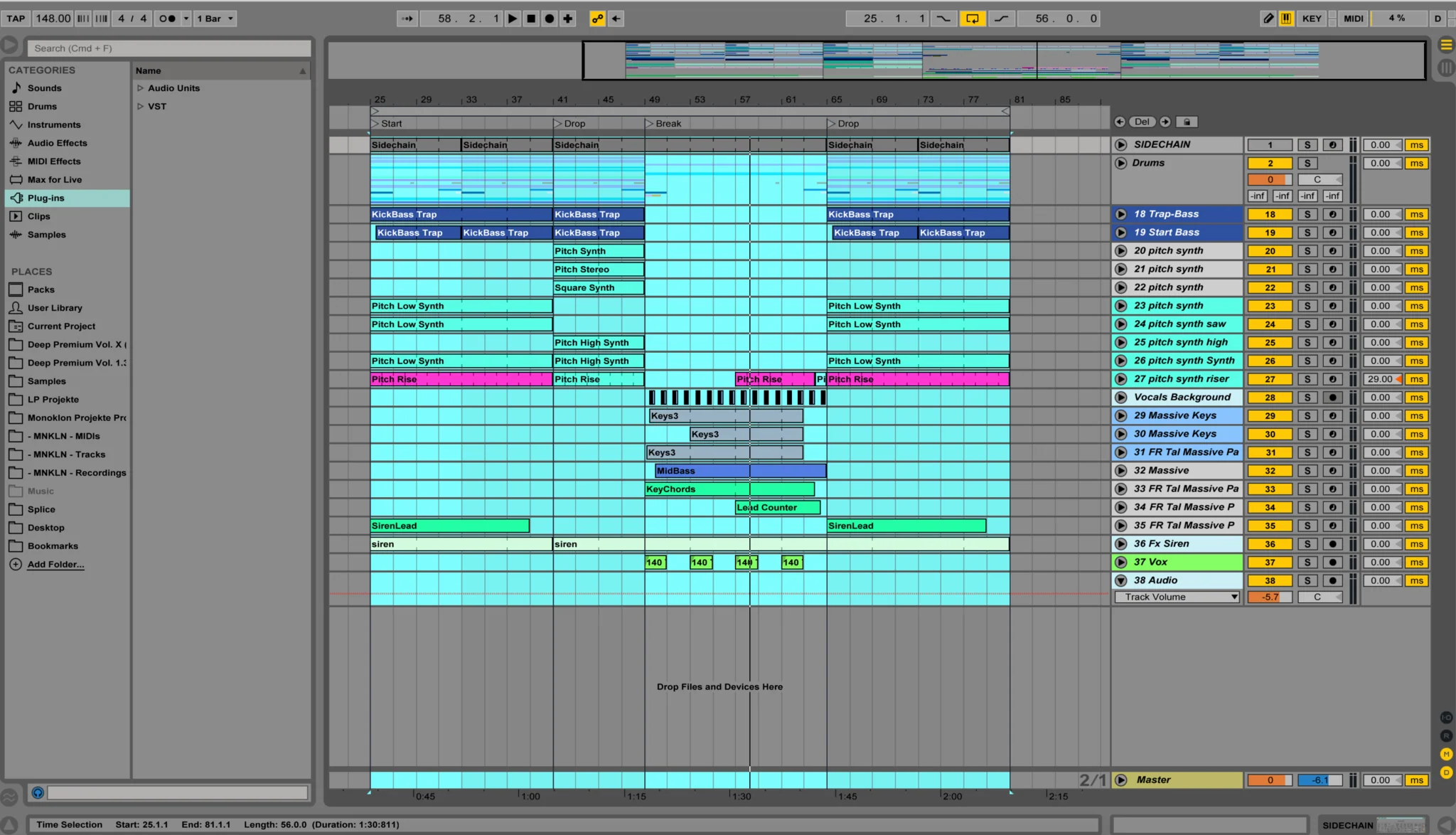The image size is (1456, 835).
Task: Click the TAP tempo button
Action: coord(16,18)
